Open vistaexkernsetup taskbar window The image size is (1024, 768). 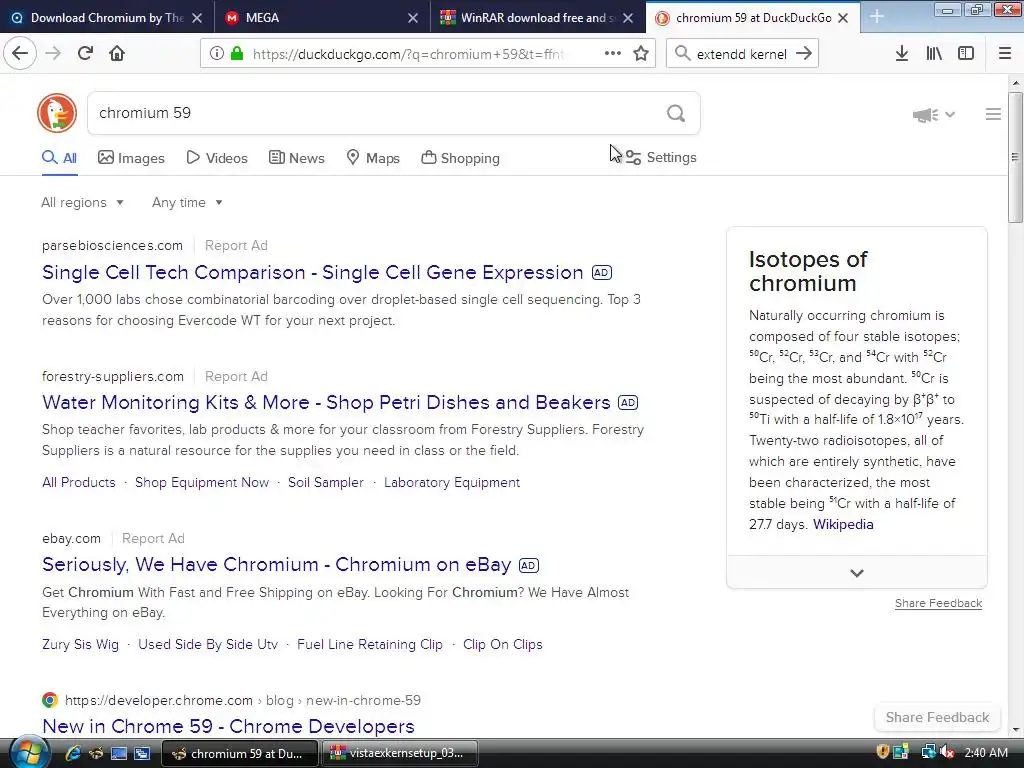[x=399, y=753]
